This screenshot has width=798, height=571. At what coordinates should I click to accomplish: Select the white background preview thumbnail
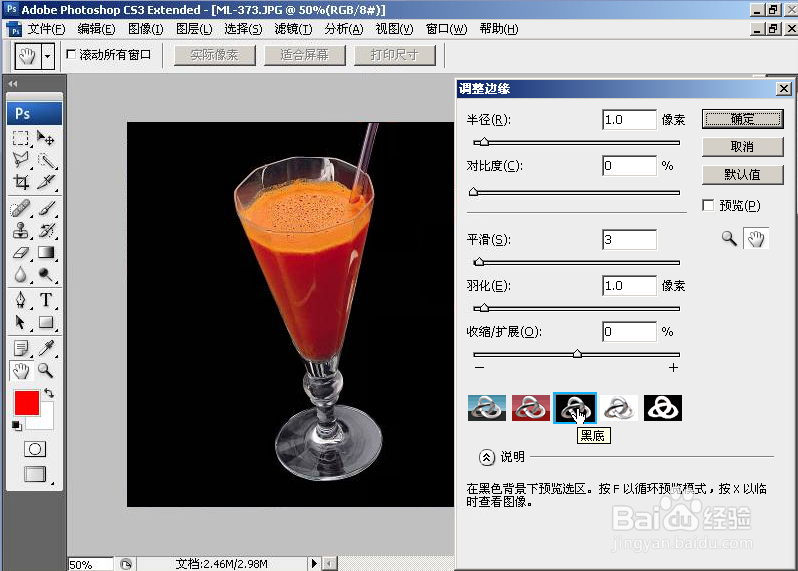point(619,408)
